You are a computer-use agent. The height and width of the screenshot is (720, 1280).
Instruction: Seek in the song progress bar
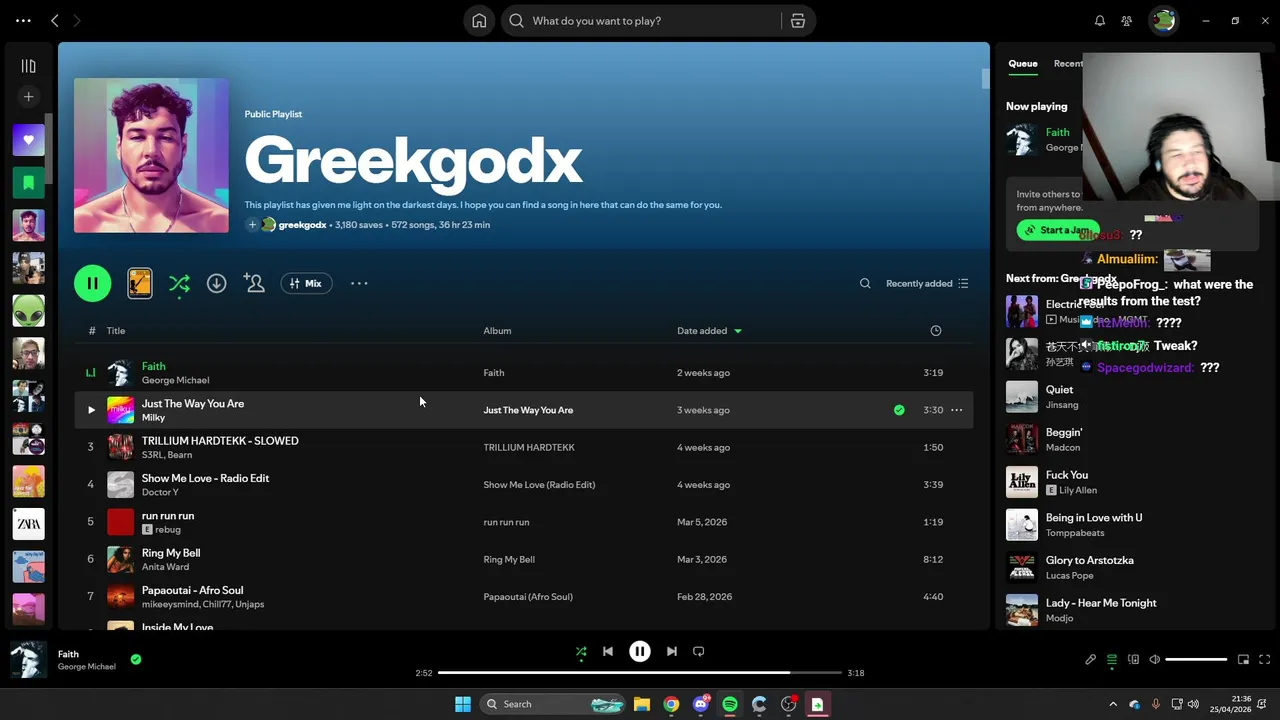640,673
